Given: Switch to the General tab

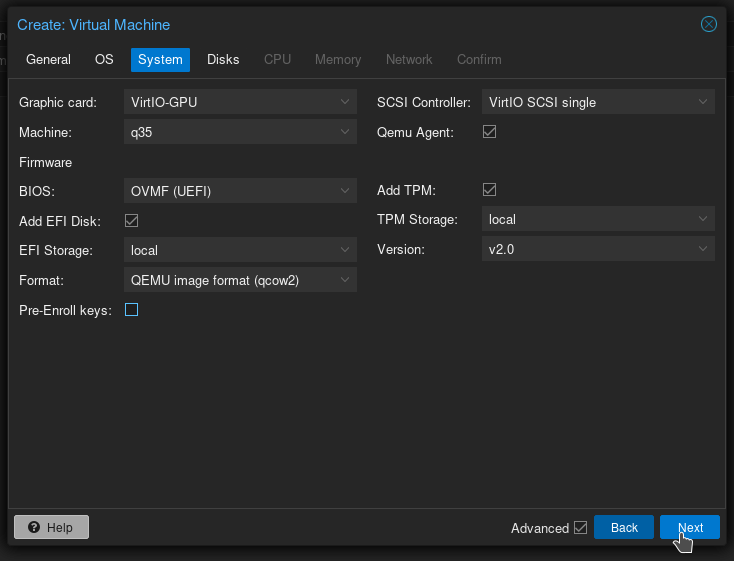Looking at the screenshot, I should (48, 60).
